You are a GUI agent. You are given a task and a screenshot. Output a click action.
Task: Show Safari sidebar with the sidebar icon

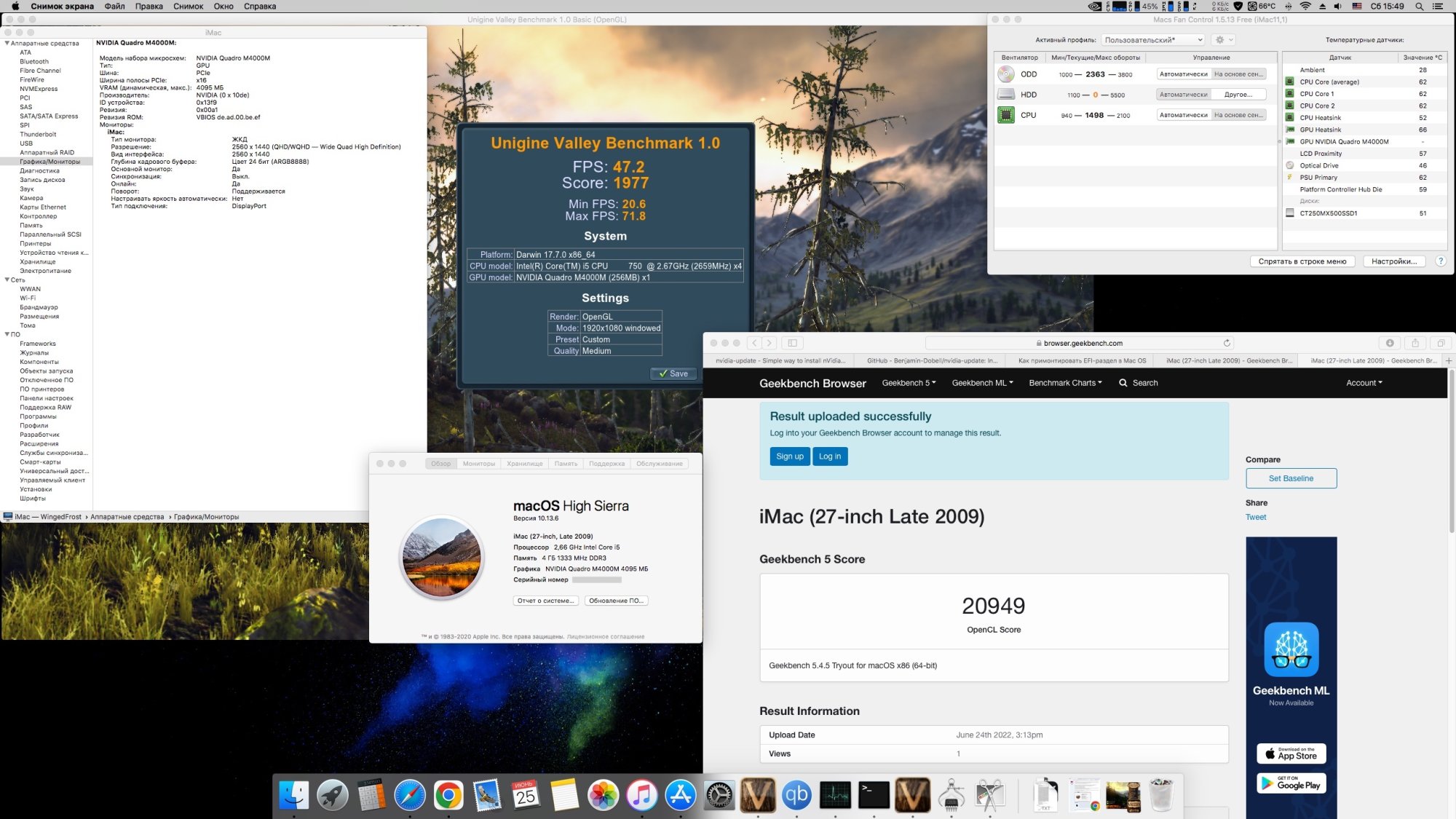[793, 343]
